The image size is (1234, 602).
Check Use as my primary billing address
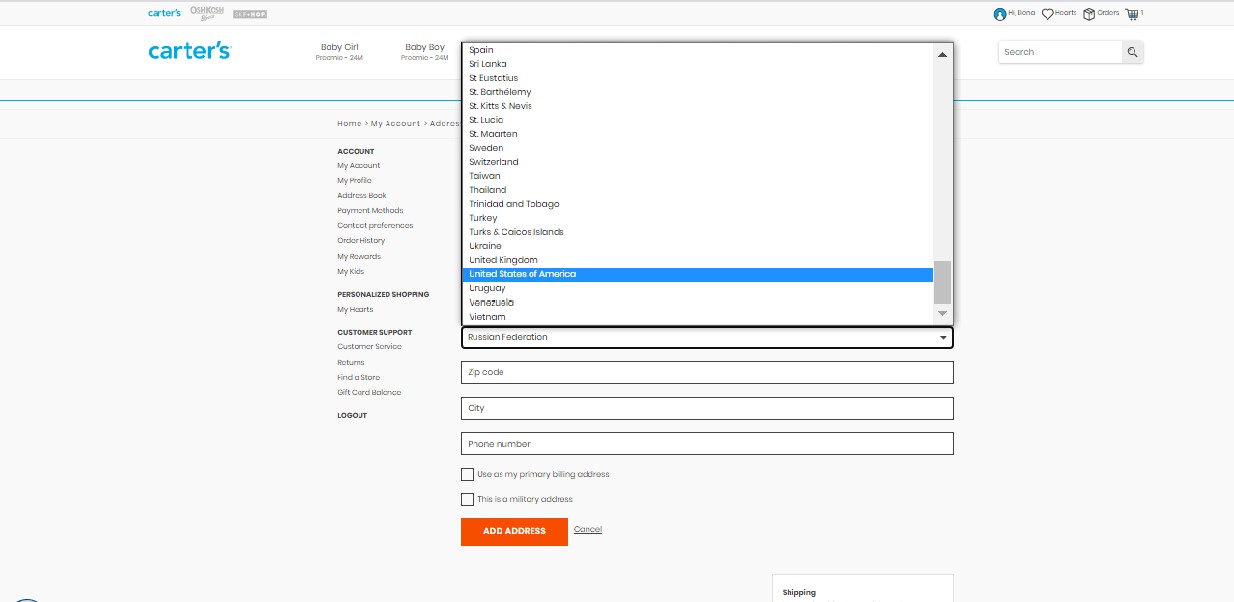click(x=467, y=474)
